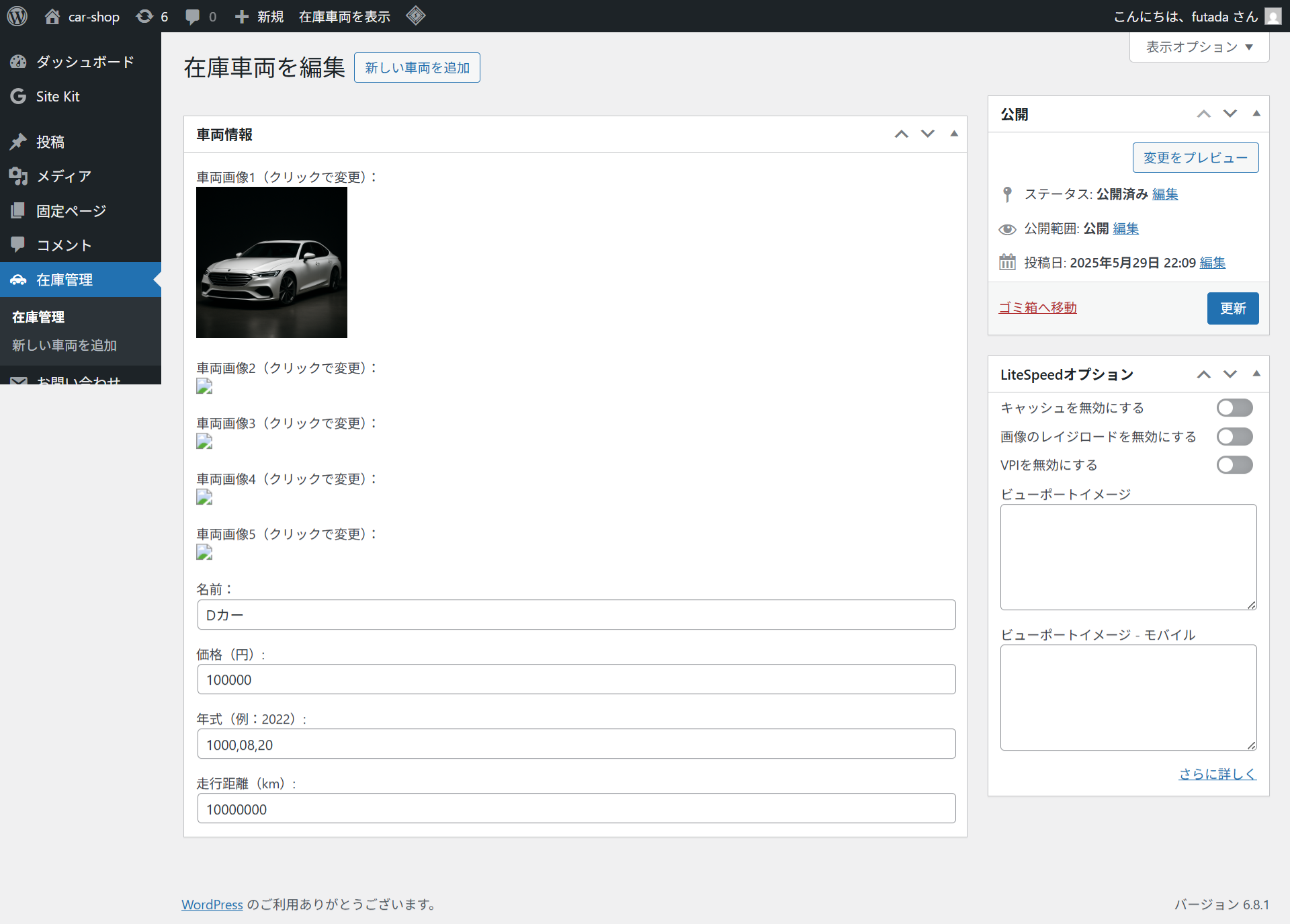Enable キャッシュを無効にする toggle

coord(1234,407)
